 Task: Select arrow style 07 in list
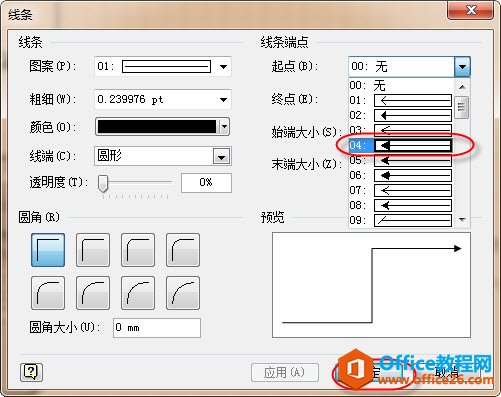coord(401,190)
